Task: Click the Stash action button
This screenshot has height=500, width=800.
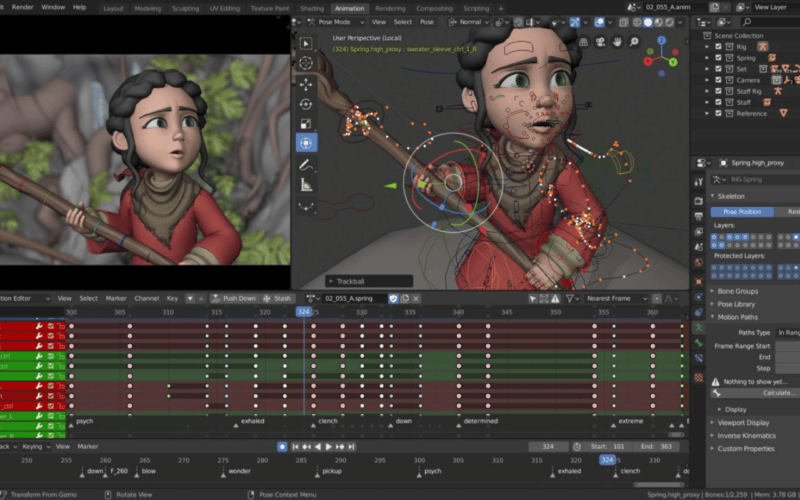Action: tap(278, 298)
